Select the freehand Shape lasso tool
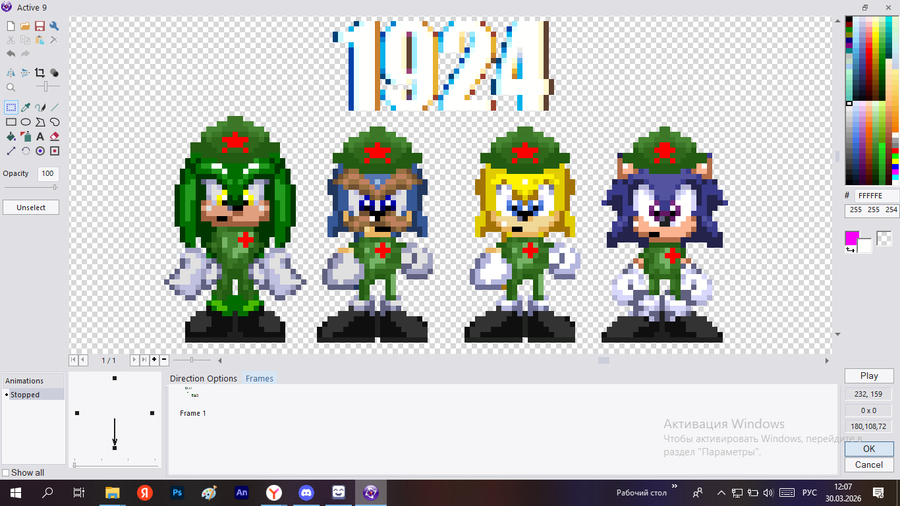 55,122
